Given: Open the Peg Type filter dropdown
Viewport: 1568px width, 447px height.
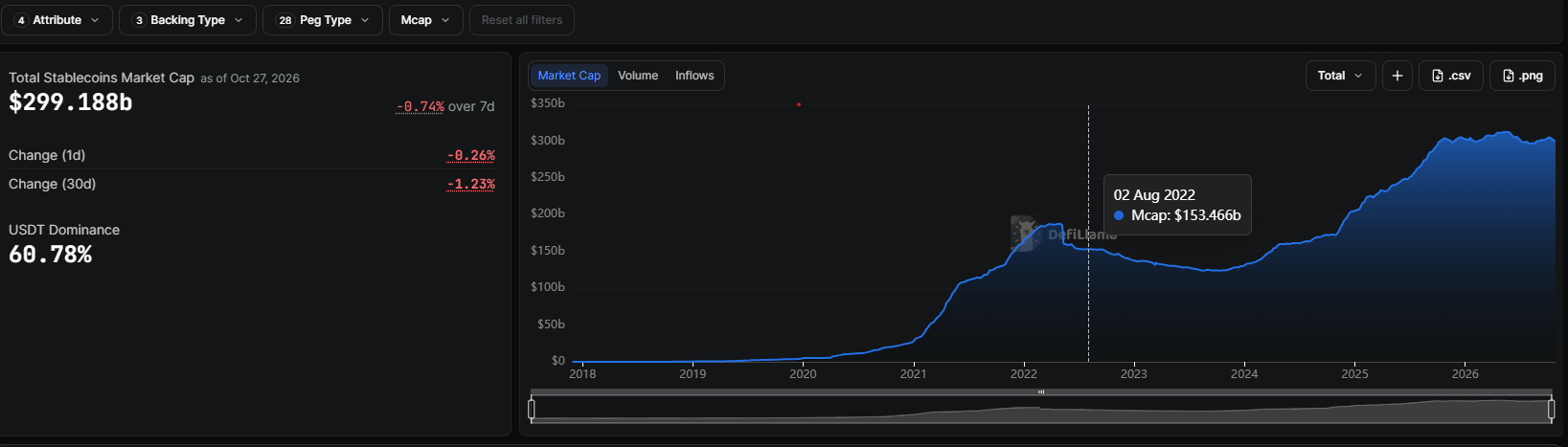Looking at the screenshot, I should [x=323, y=20].
